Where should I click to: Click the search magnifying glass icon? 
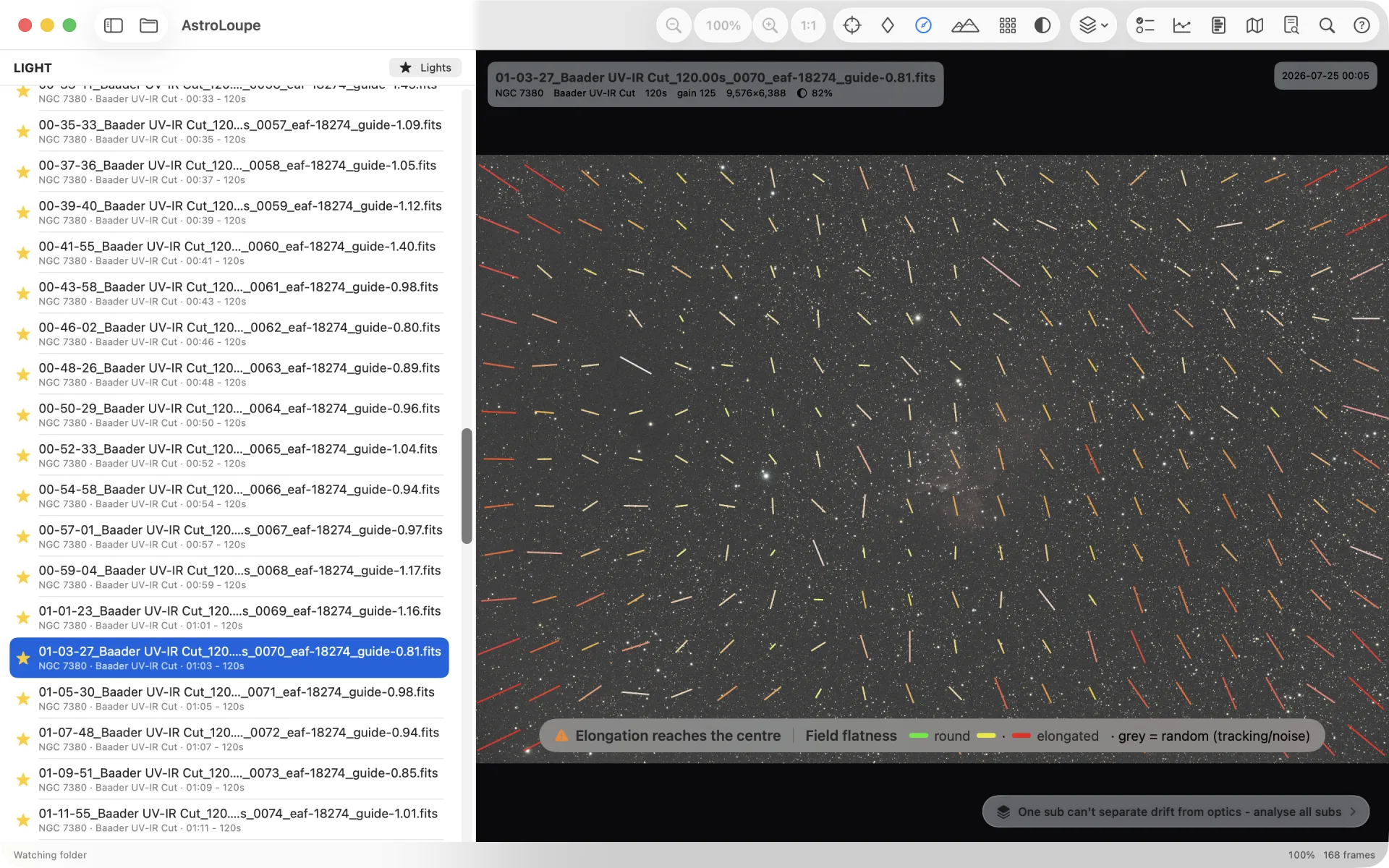(1327, 25)
